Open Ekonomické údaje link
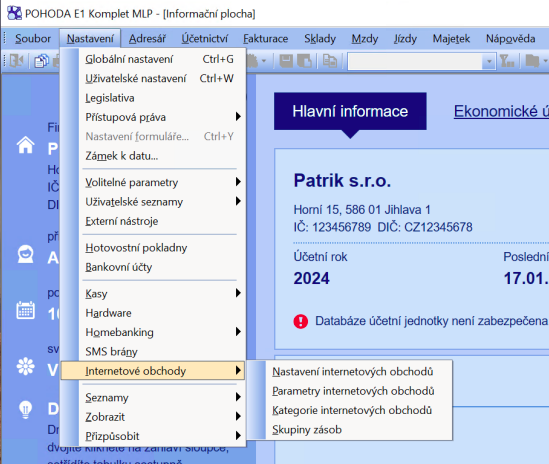The height and width of the screenshot is (464, 549). click(501, 111)
